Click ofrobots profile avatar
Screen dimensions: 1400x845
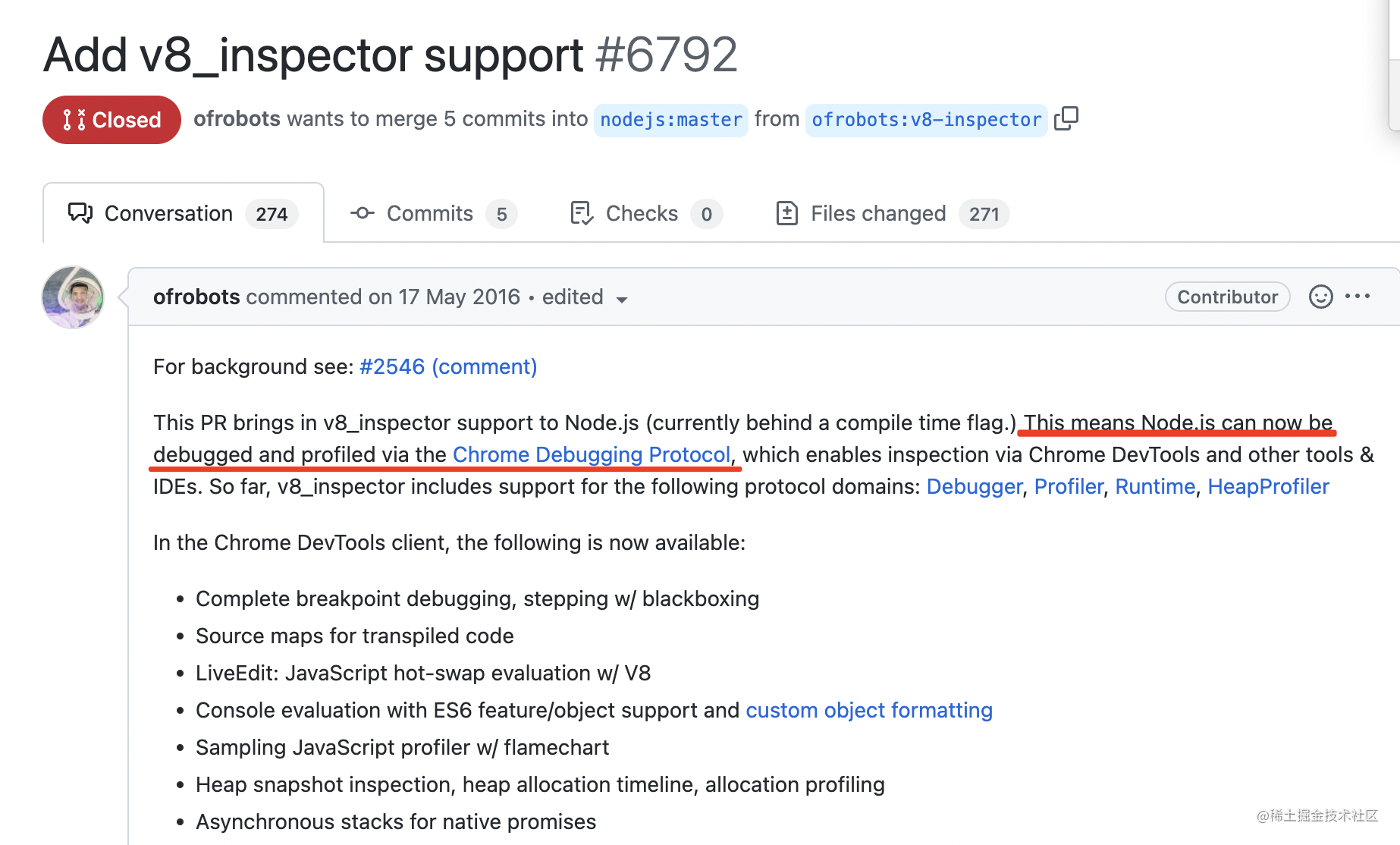[73, 297]
